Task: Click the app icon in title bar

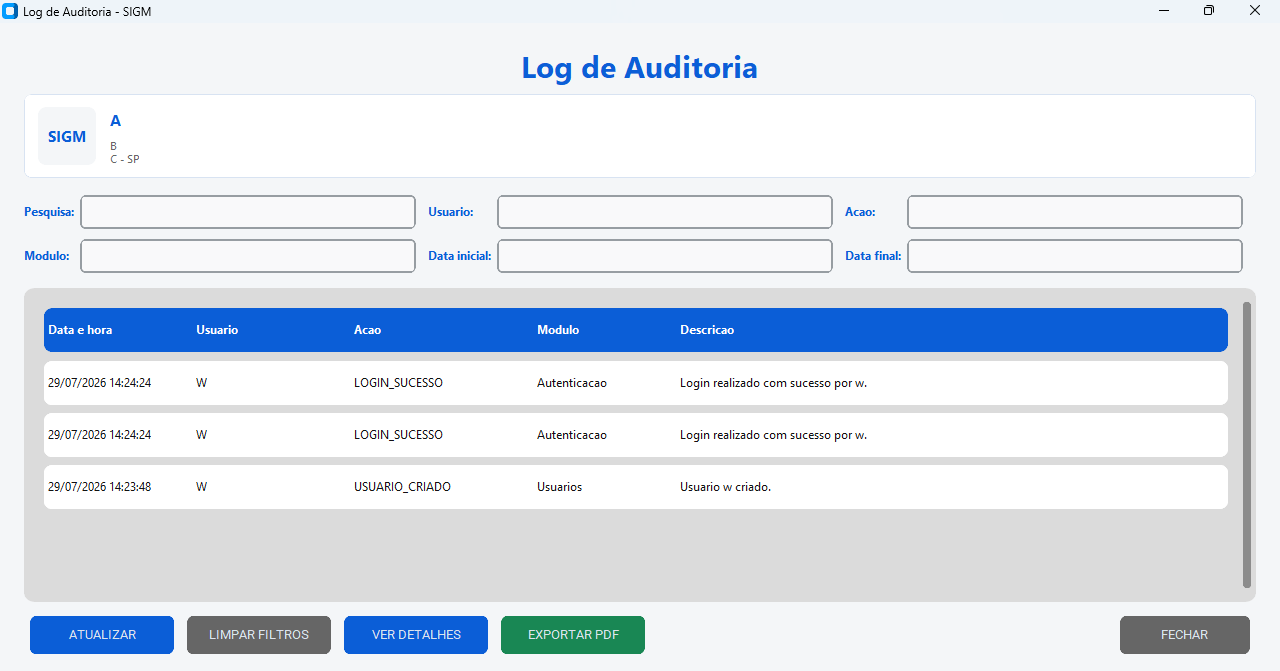Action: click(x=11, y=11)
